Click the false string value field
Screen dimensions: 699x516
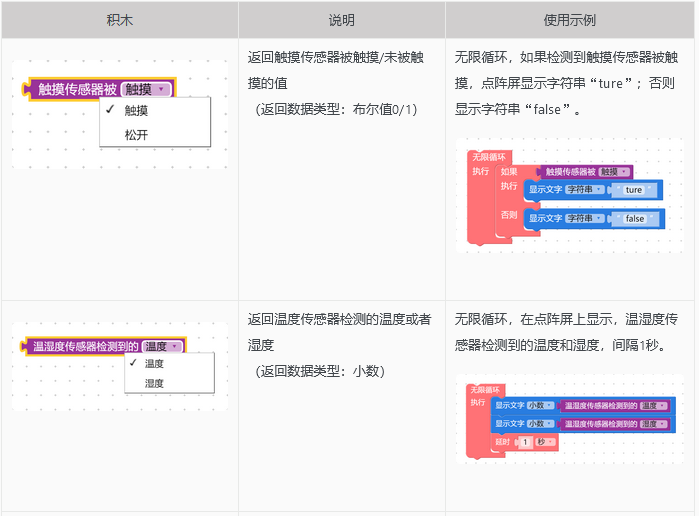click(x=634, y=219)
